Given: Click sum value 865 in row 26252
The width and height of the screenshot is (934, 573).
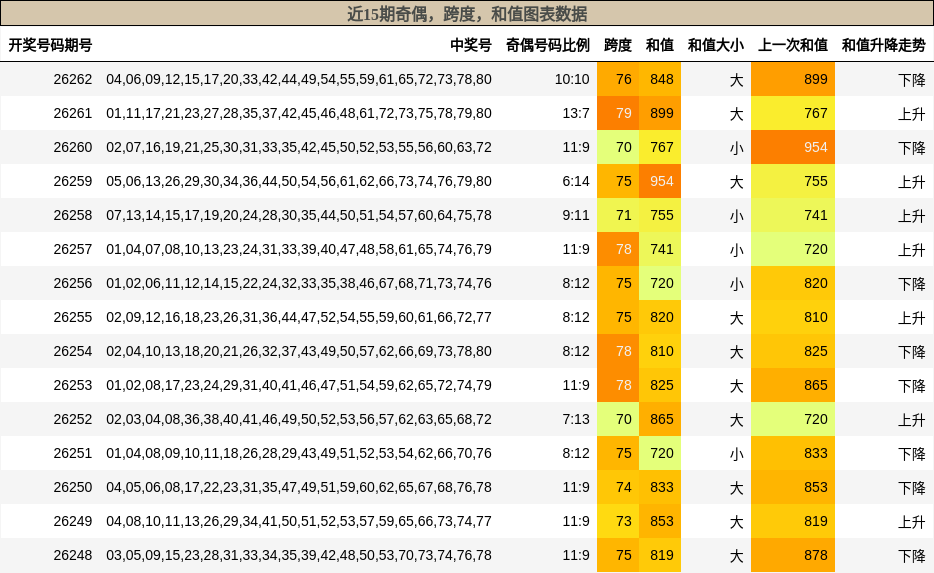Looking at the screenshot, I should [x=660, y=419].
